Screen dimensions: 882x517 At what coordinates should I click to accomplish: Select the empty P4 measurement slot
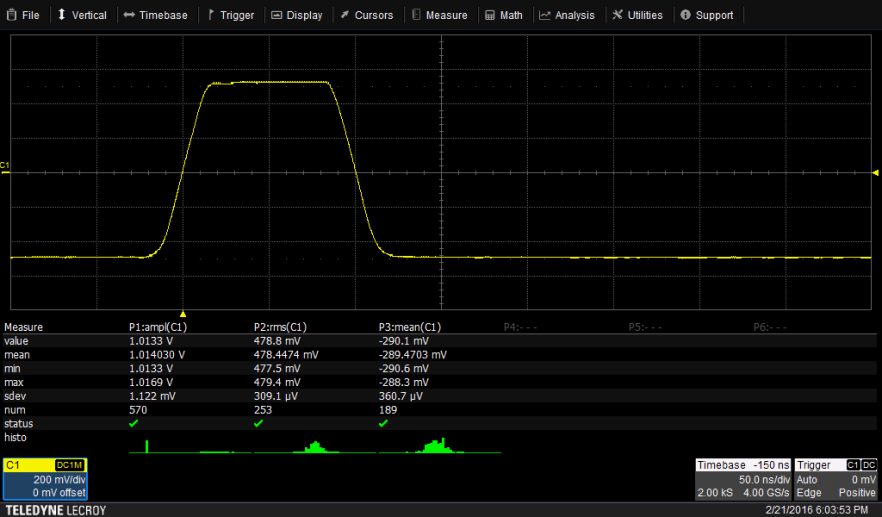[x=521, y=327]
